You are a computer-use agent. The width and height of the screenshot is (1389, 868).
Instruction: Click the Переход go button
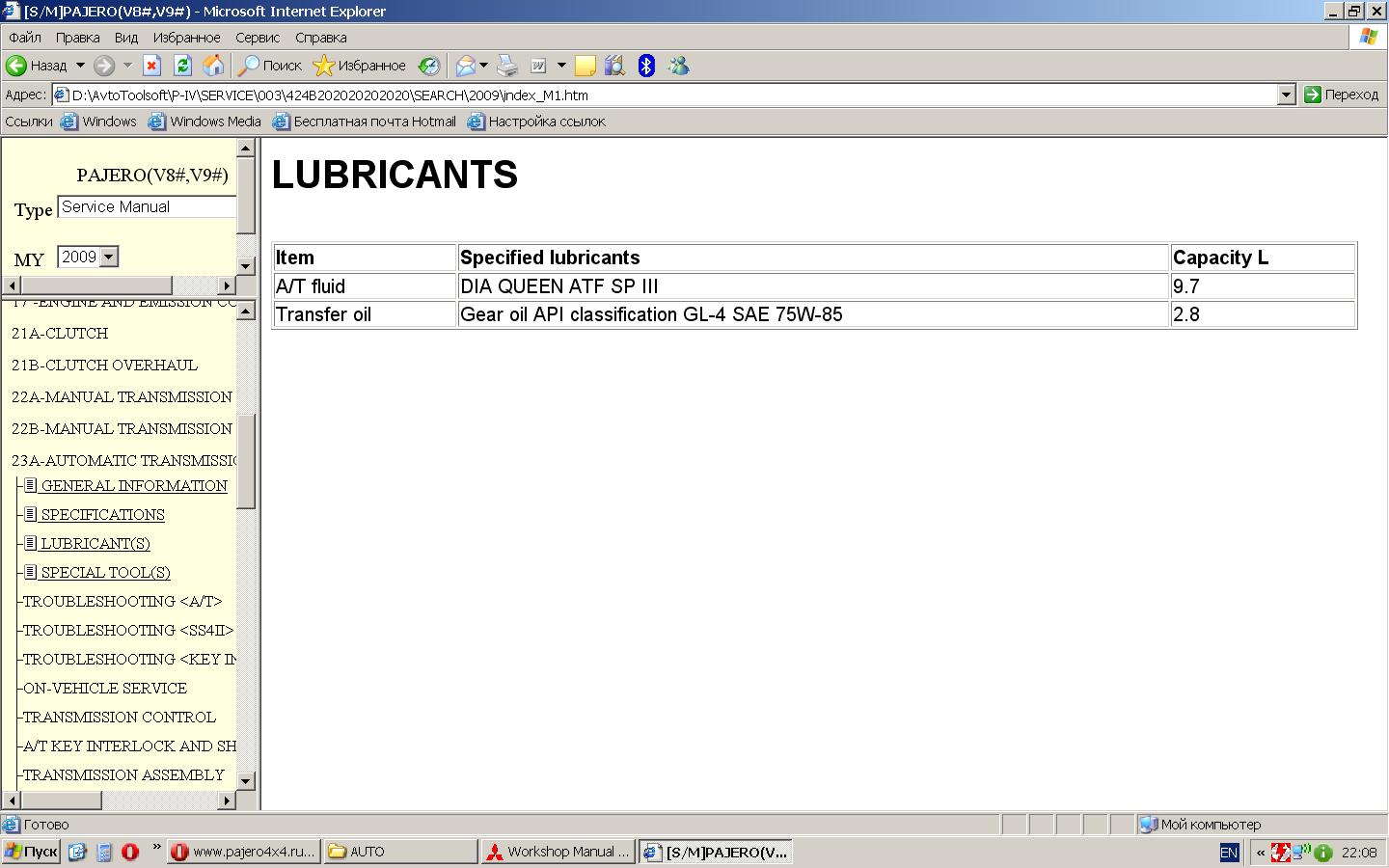tap(1342, 95)
